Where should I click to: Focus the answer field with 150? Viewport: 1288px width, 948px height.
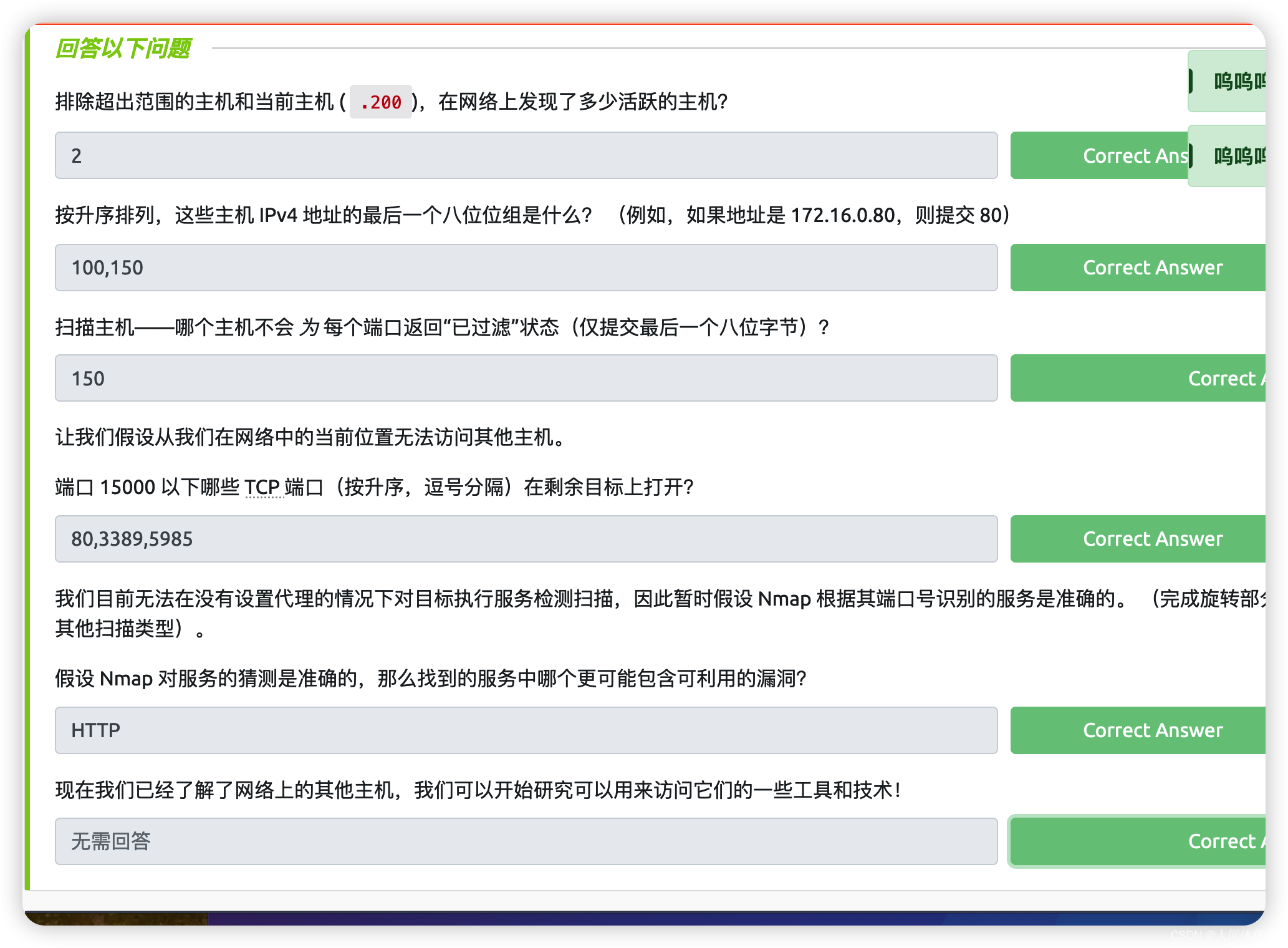pos(526,379)
